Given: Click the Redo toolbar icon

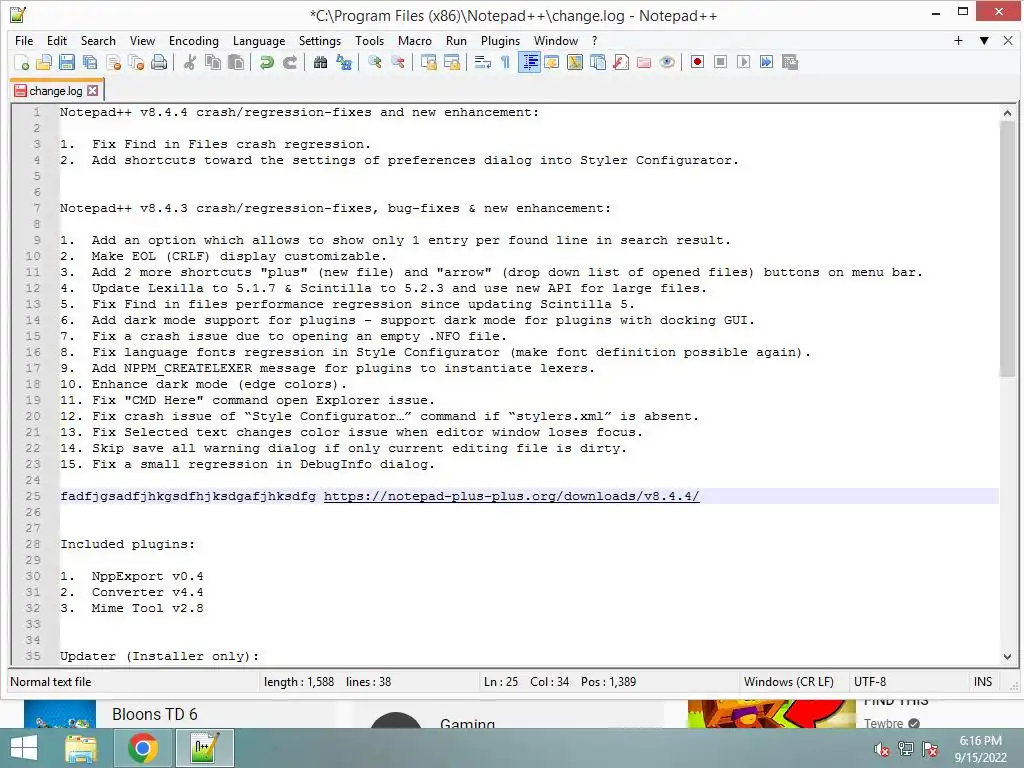Looking at the screenshot, I should tap(289, 62).
